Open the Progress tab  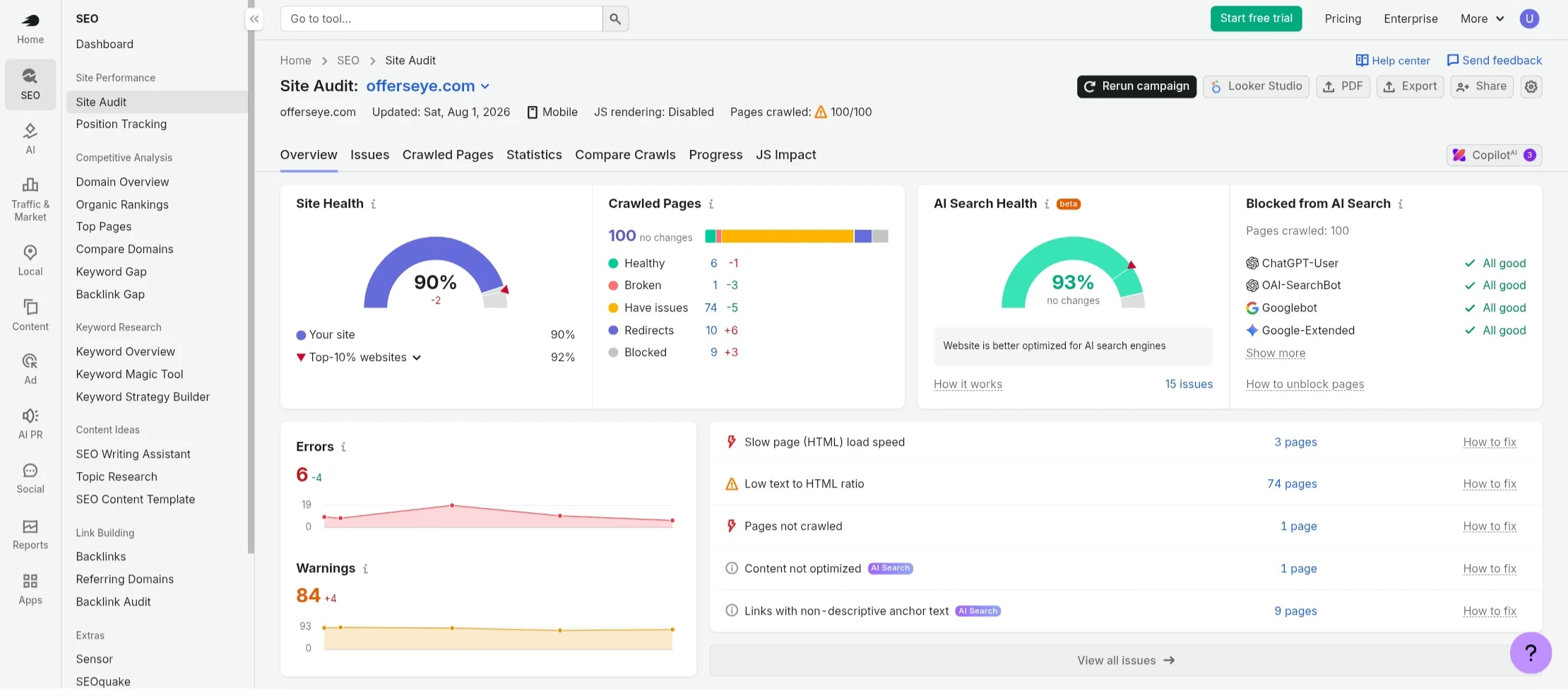click(x=715, y=155)
